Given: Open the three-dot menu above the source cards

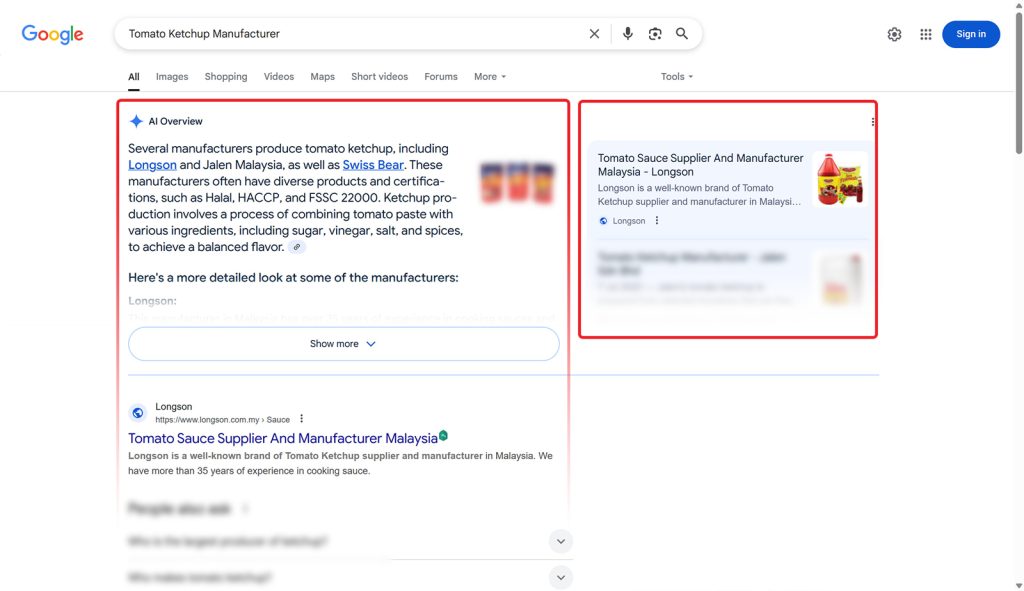Looking at the screenshot, I should (x=872, y=122).
